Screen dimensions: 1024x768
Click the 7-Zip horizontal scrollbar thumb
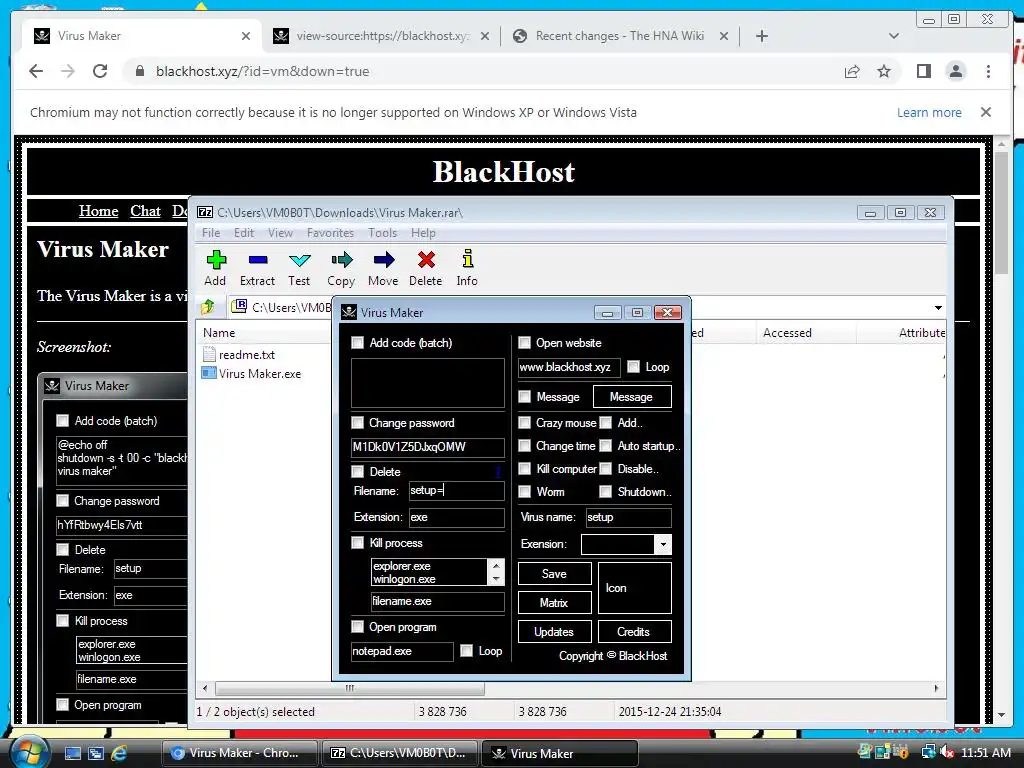coord(350,688)
